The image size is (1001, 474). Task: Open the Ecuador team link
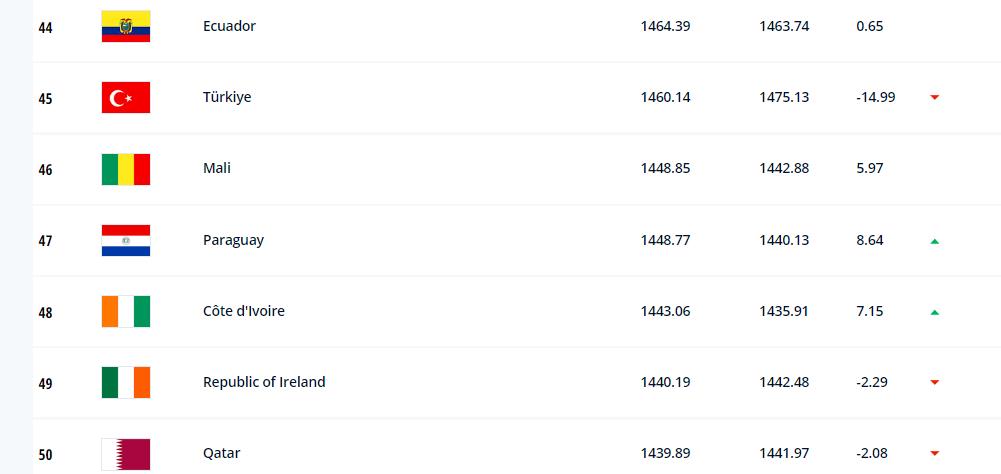tap(229, 26)
